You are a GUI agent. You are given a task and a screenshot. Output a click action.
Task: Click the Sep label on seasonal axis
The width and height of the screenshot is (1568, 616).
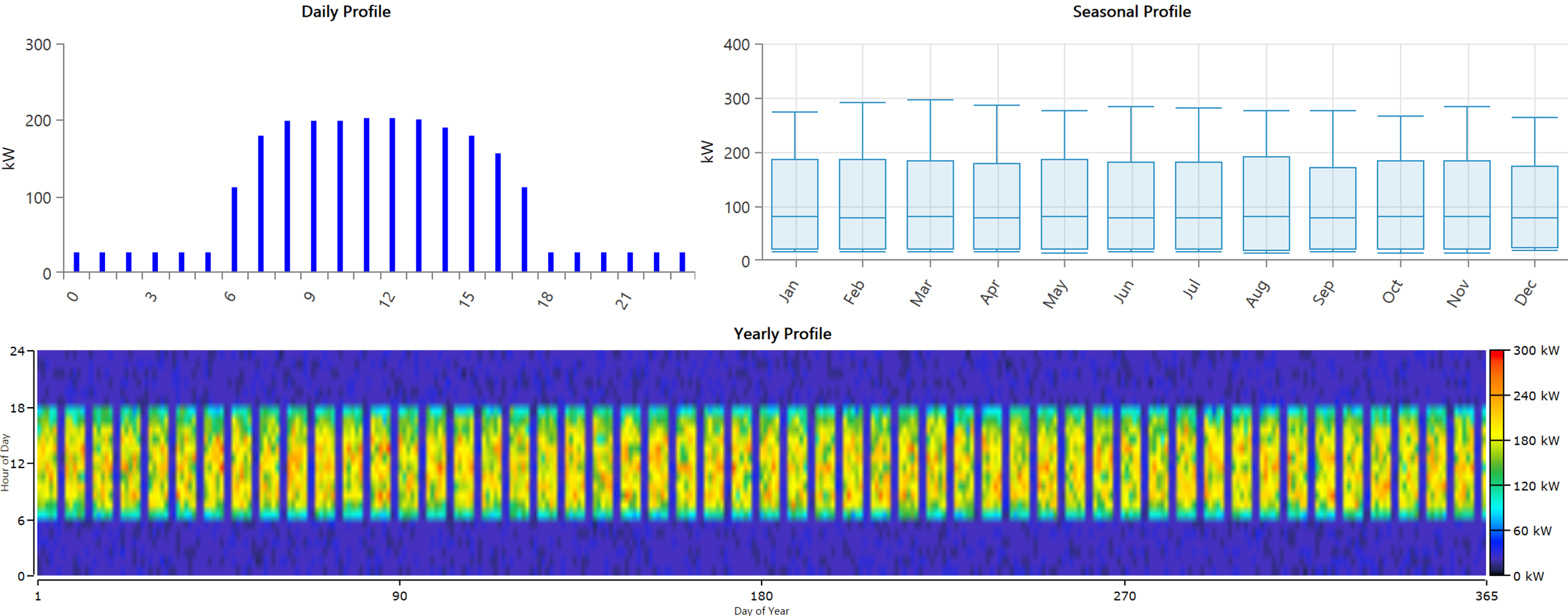(x=1324, y=293)
